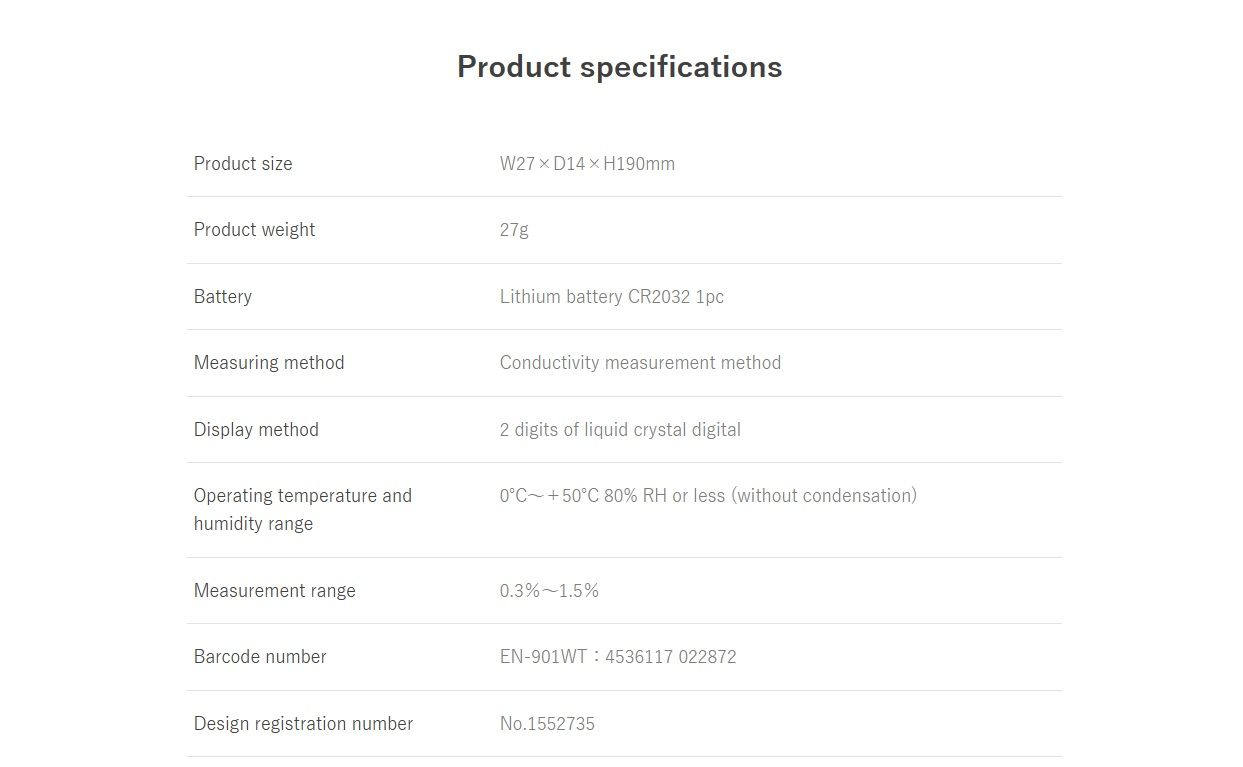Image resolution: width=1243 pixels, height=767 pixels.
Task: Select the Barcode number label
Action: coord(260,657)
